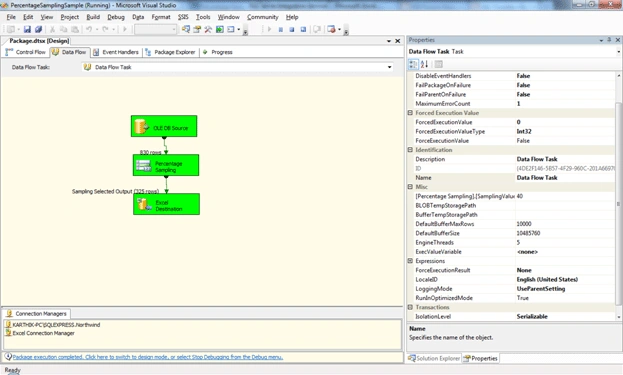Open Properties object selector dropdown
Image resolution: width=623 pixels, height=375 pixels.
pyautogui.click(x=618, y=52)
